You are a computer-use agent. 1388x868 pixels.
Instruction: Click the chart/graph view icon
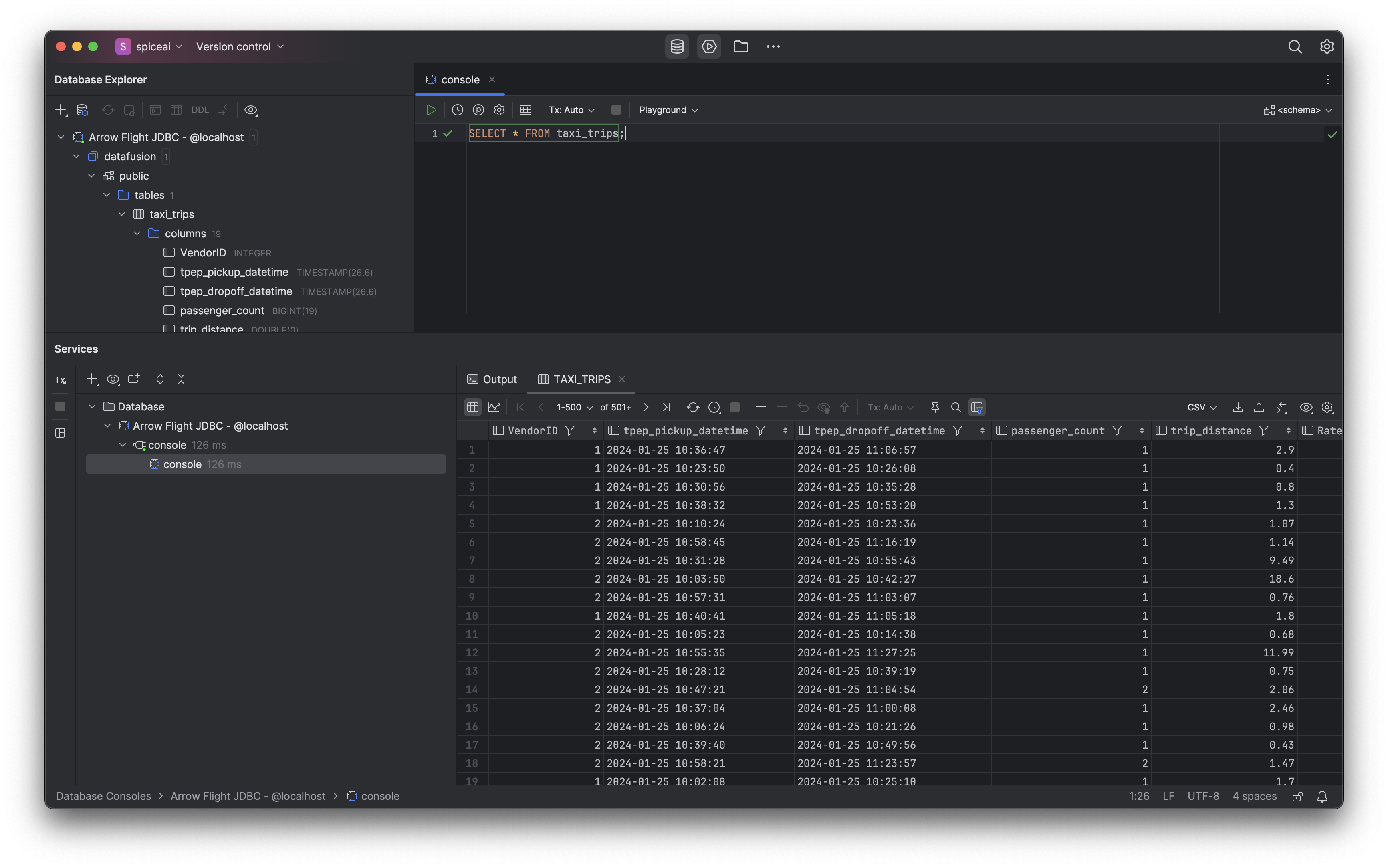(494, 407)
